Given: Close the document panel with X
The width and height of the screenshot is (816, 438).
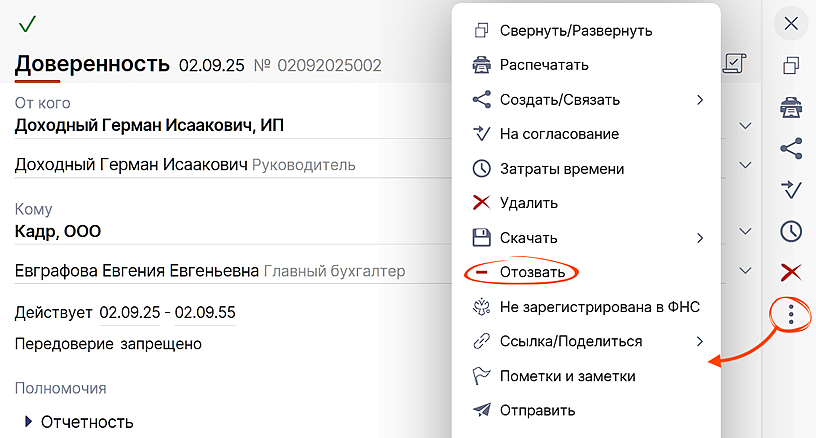Looking at the screenshot, I should [791, 24].
